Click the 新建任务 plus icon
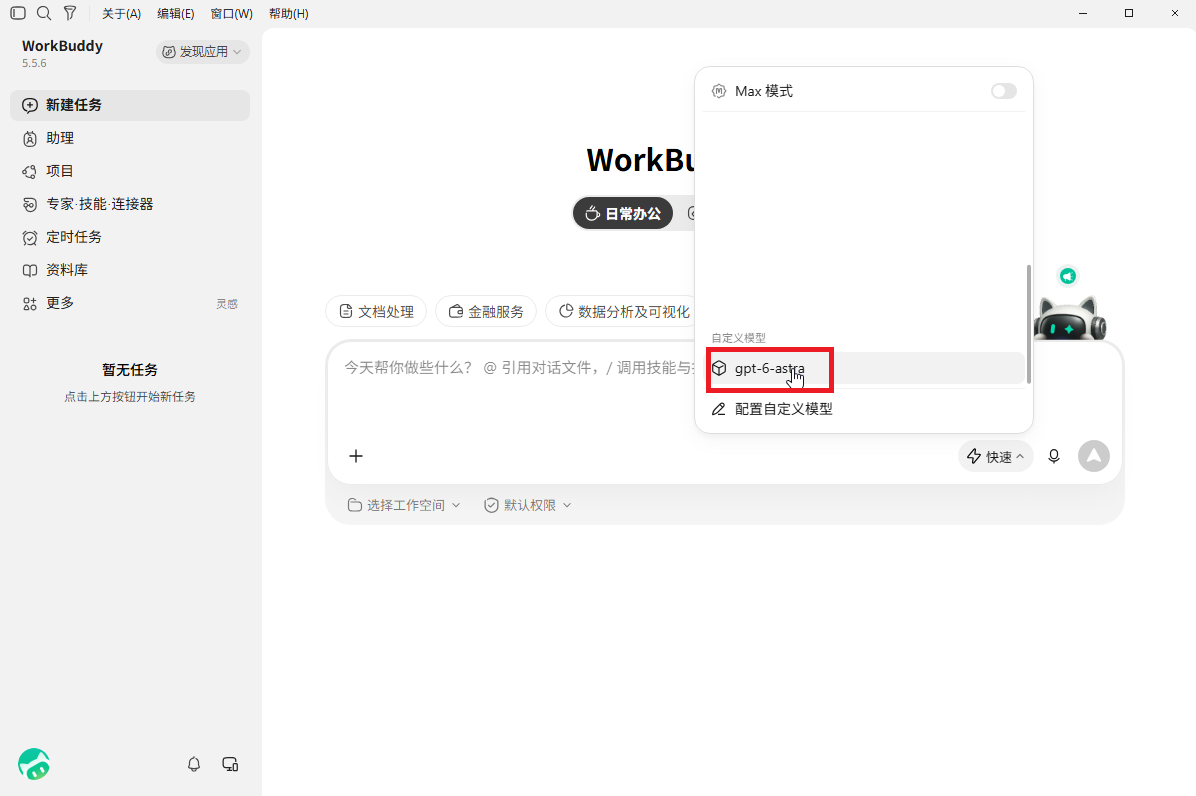1196x796 pixels. coord(30,105)
